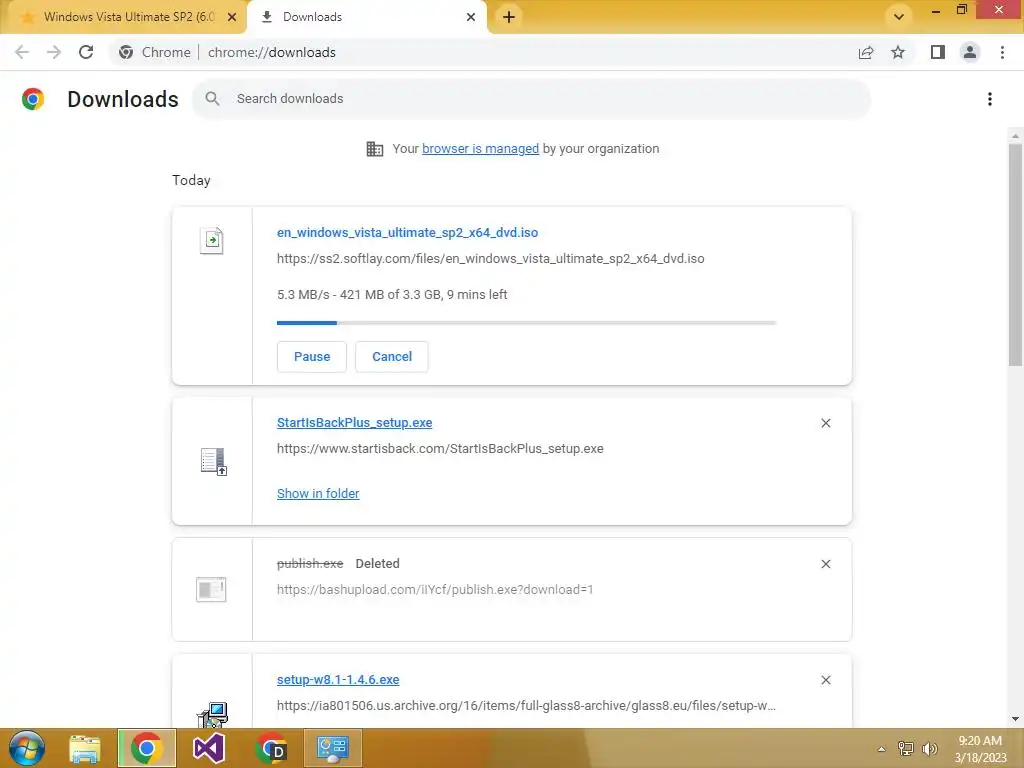Open the Windows Start orb
The height and width of the screenshot is (768, 1024).
point(27,748)
